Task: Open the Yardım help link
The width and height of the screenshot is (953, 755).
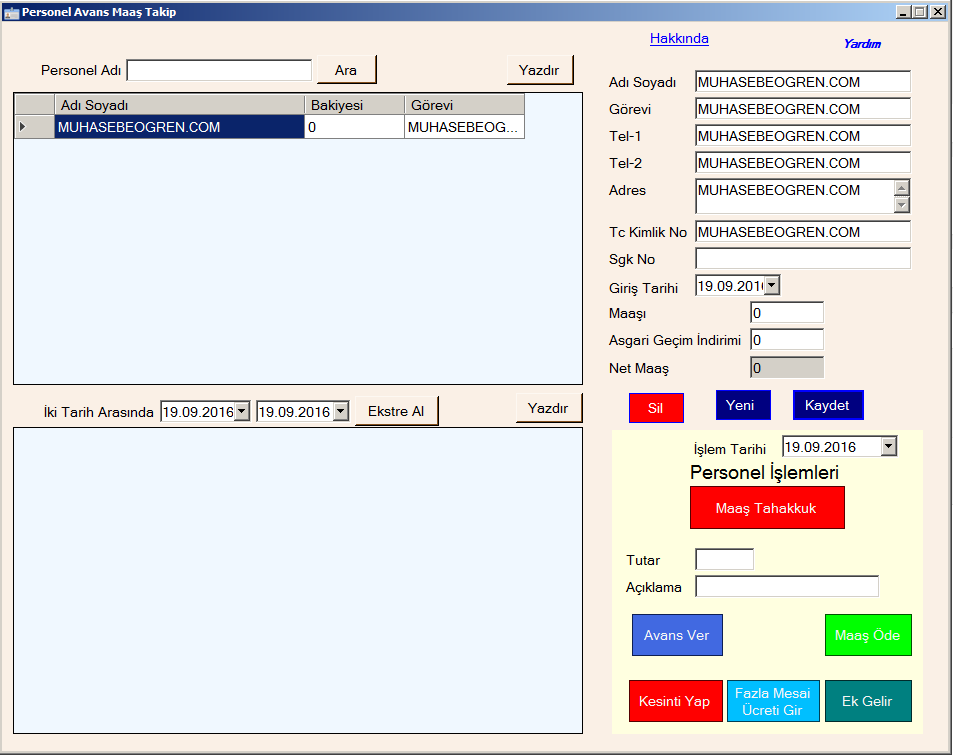Action: tap(862, 44)
